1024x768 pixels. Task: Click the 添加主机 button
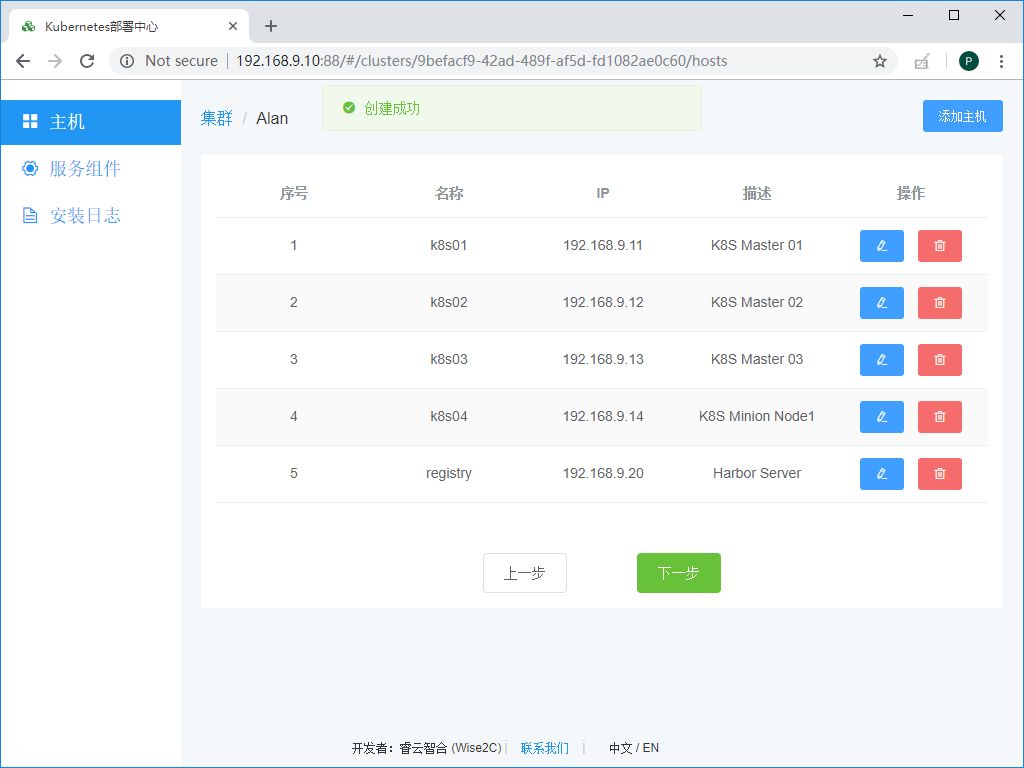[963, 116]
